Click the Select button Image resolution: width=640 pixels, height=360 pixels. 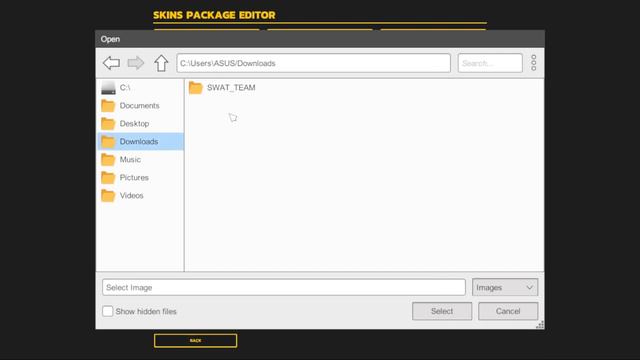point(442,311)
